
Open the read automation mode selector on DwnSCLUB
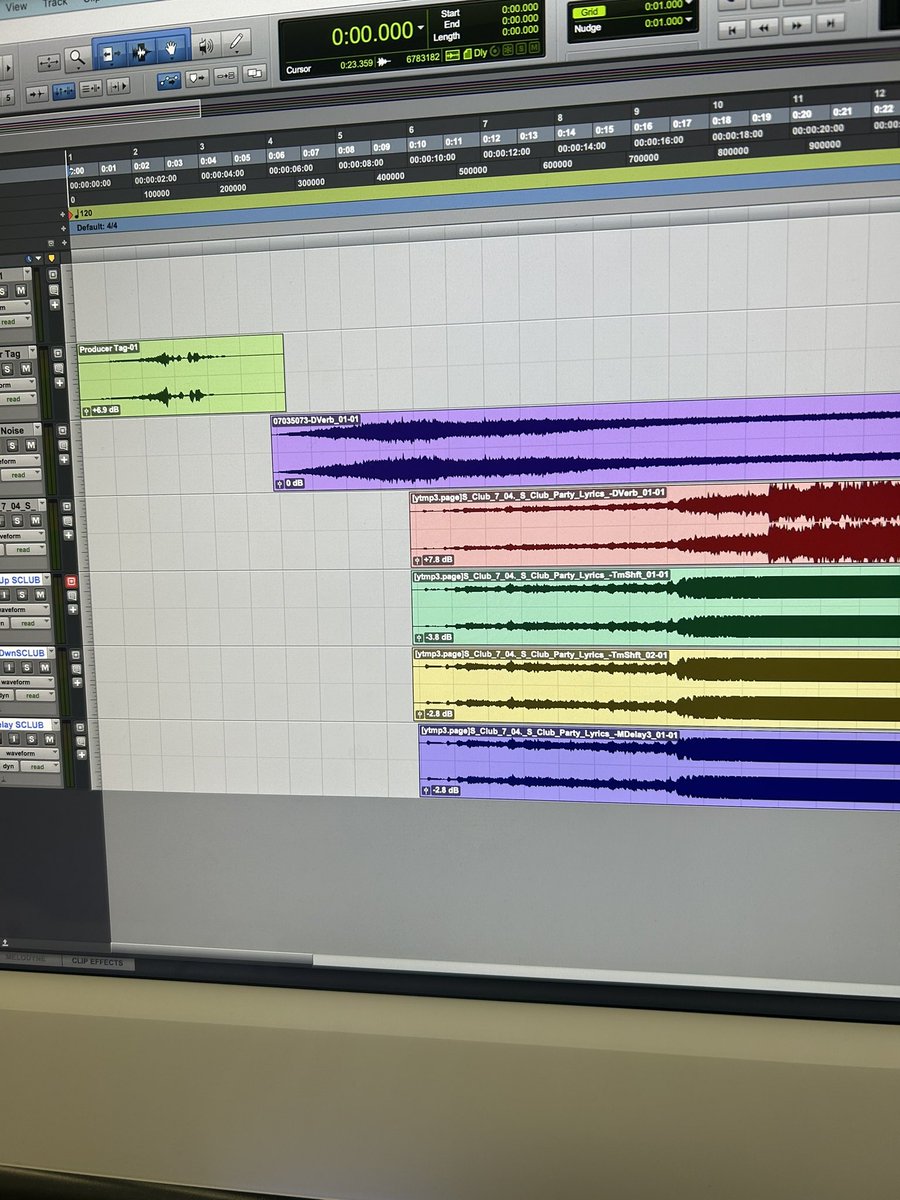click(36, 695)
